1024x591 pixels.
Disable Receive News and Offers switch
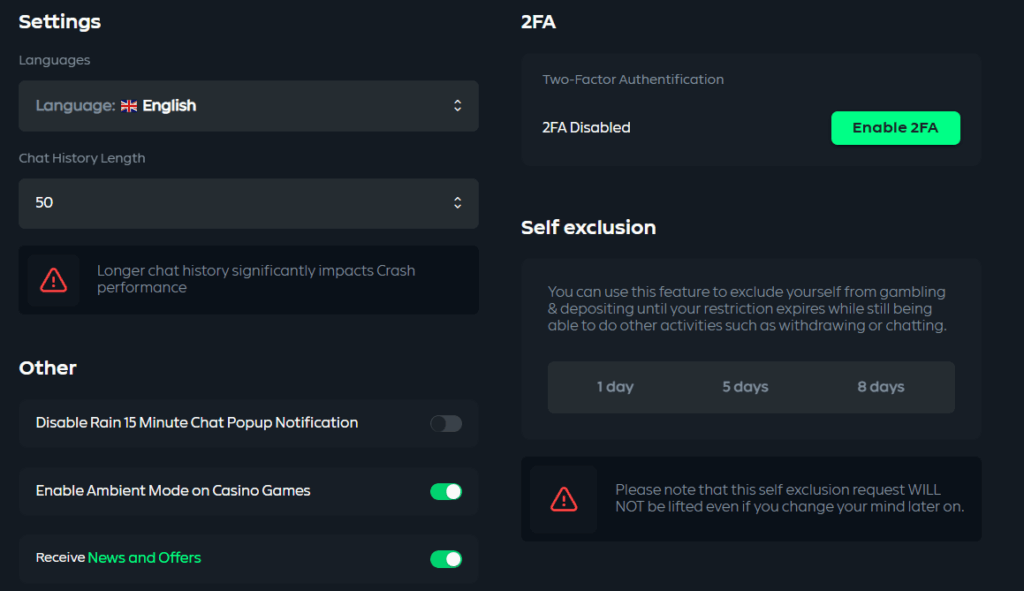coord(446,559)
